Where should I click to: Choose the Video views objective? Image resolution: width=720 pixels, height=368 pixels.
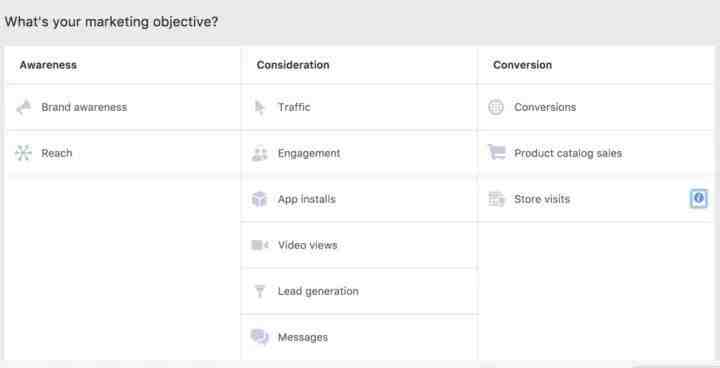[359, 245]
